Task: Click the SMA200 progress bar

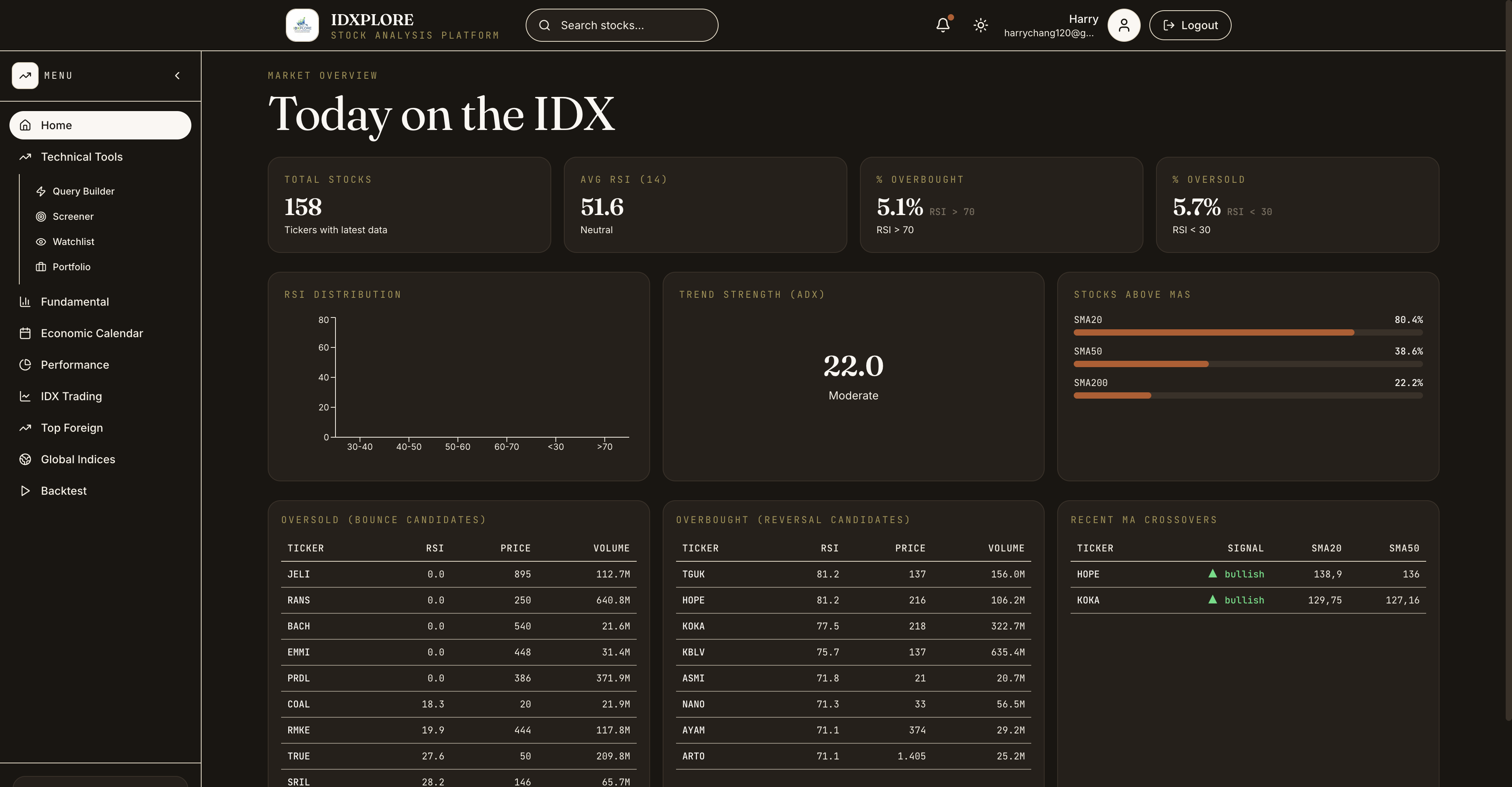Action: [x=1248, y=396]
